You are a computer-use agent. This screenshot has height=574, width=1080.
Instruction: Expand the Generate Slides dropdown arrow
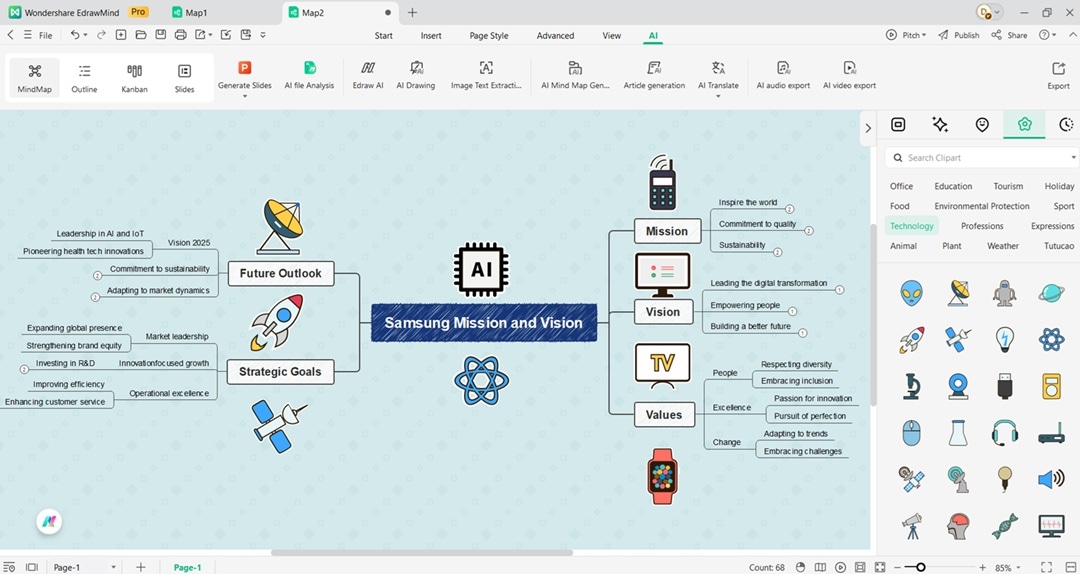tap(245, 96)
